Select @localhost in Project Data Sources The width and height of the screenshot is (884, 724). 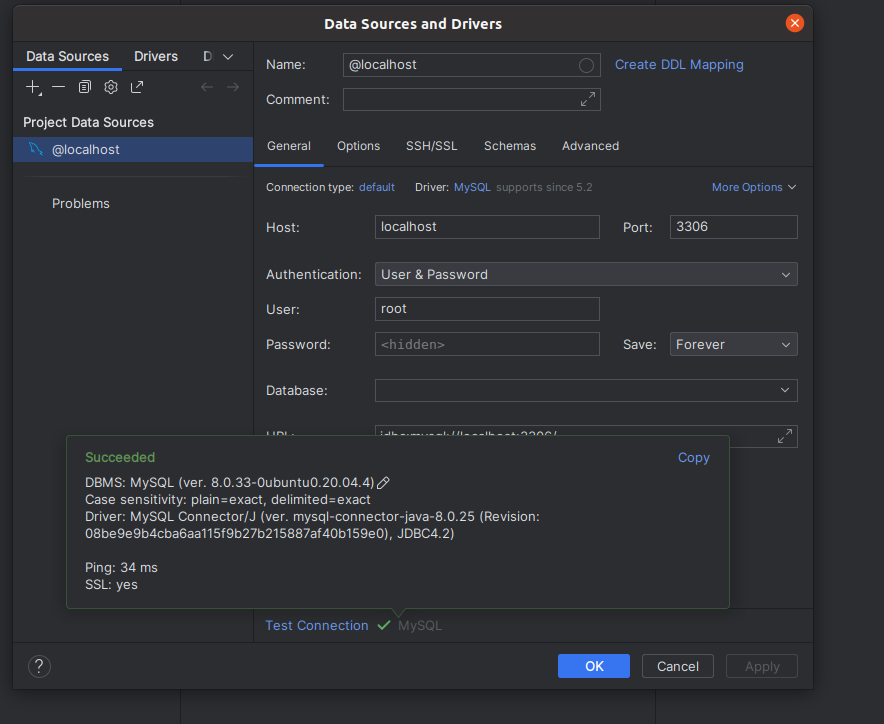[133, 149]
